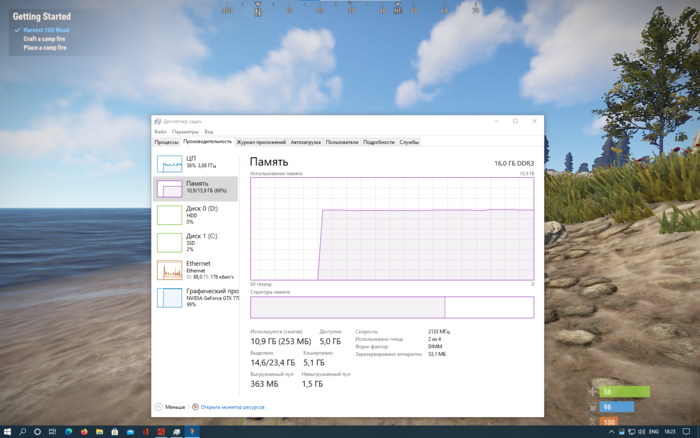Viewport: 700px width, 438px height.
Task: Launch Cortana circle icon in taskbar
Action: click(x=38, y=432)
